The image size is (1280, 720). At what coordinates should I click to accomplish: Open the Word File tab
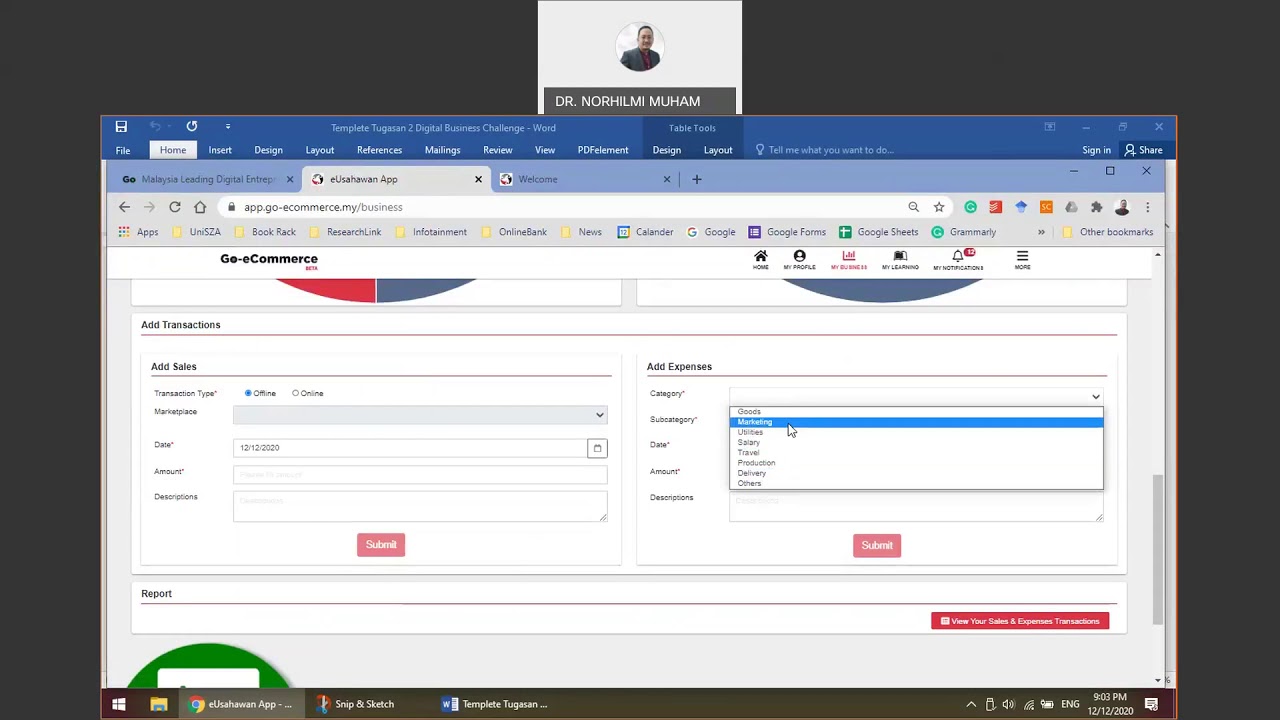tap(123, 150)
